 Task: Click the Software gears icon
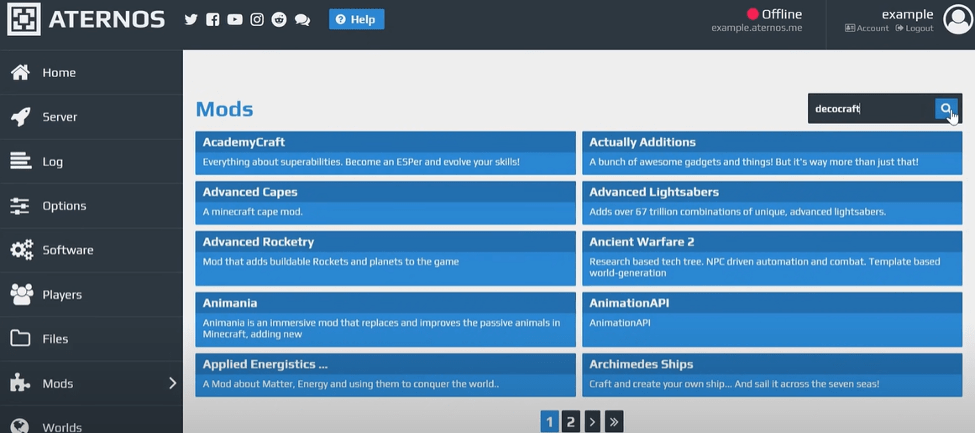click(21, 250)
